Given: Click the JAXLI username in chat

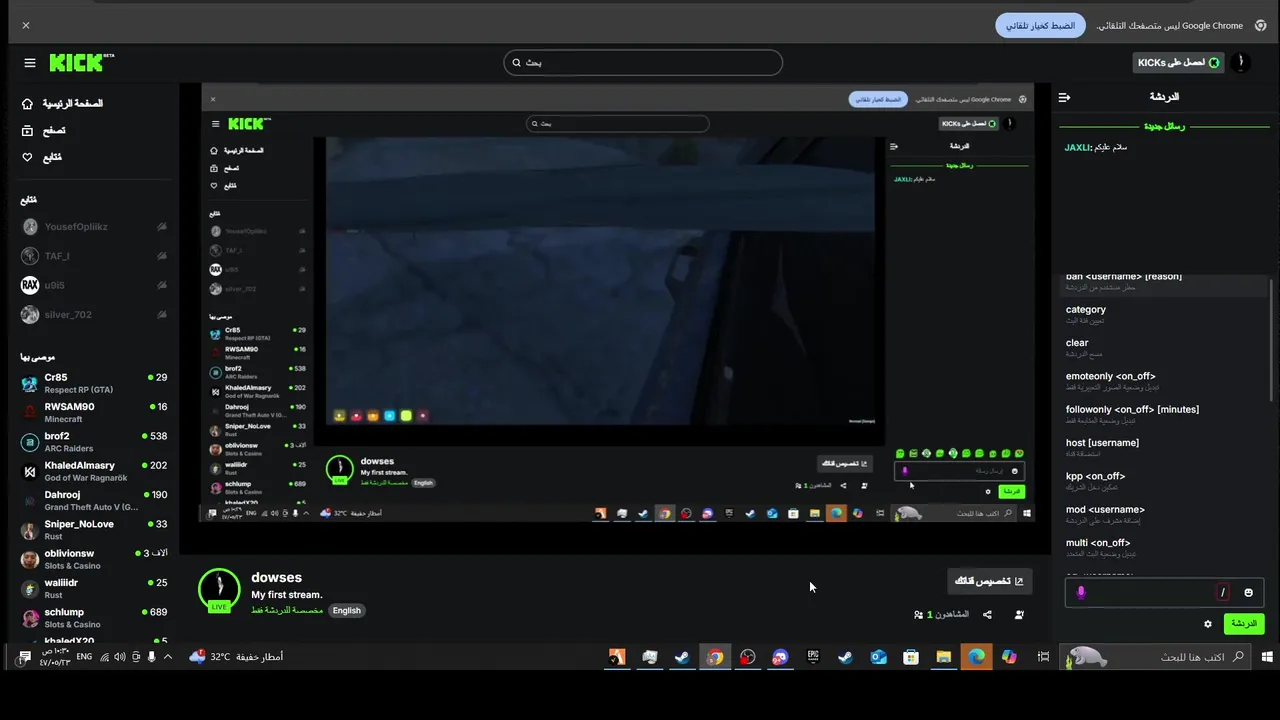Looking at the screenshot, I should pos(1077,147).
